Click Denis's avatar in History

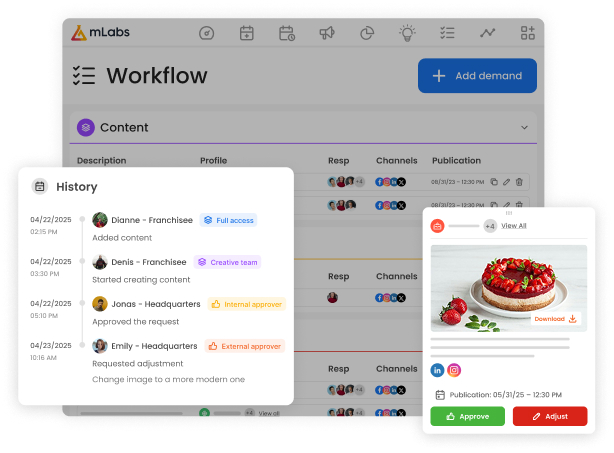100,262
